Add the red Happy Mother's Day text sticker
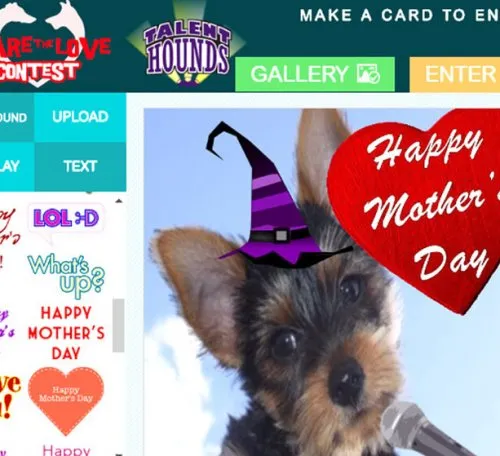This screenshot has height=456, width=500. pyautogui.click(x=66, y=333)
